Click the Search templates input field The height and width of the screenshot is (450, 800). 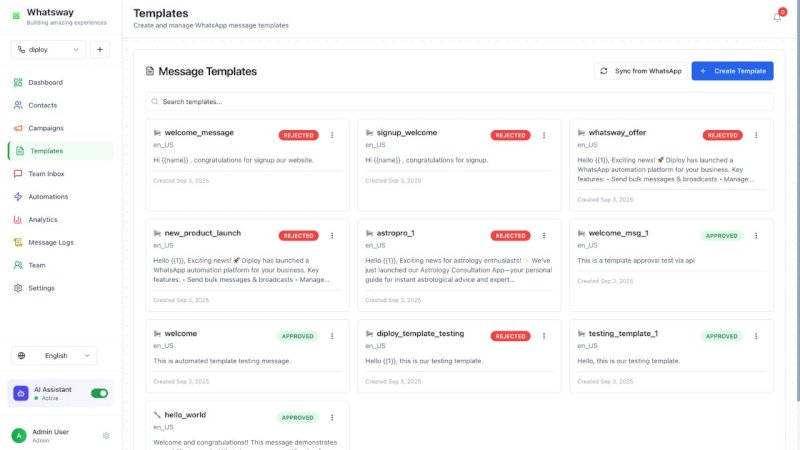[x=459, y=102]
